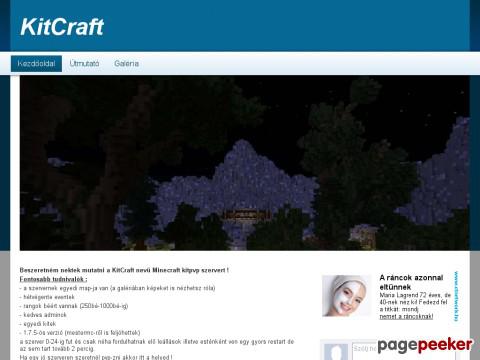Image resolution: width=480 pixels, height=360 pixels.
Task: Click the bold KitCraft intro sentence
Action: pos(124,270)
